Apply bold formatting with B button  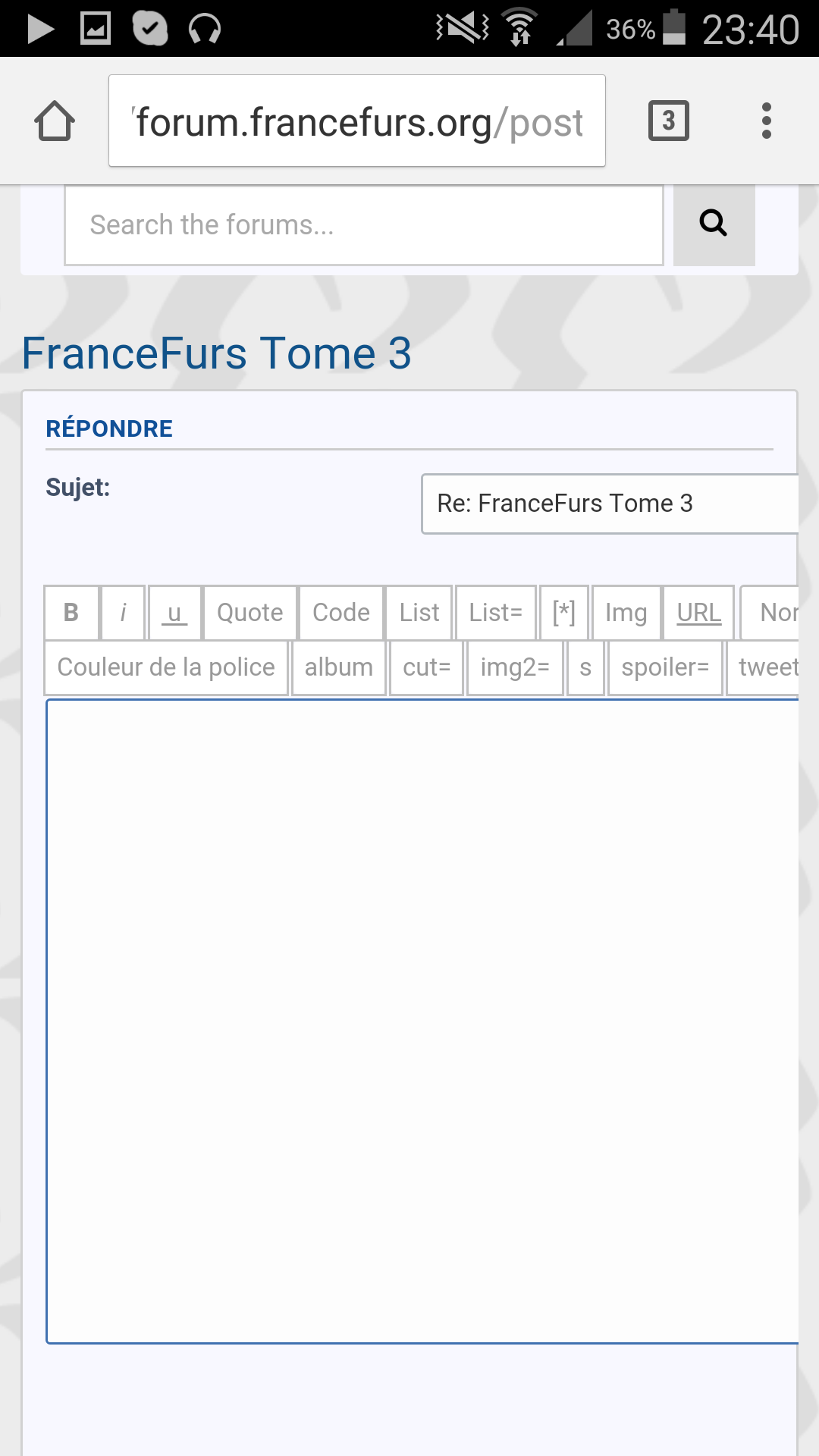[x=71, y=613]
